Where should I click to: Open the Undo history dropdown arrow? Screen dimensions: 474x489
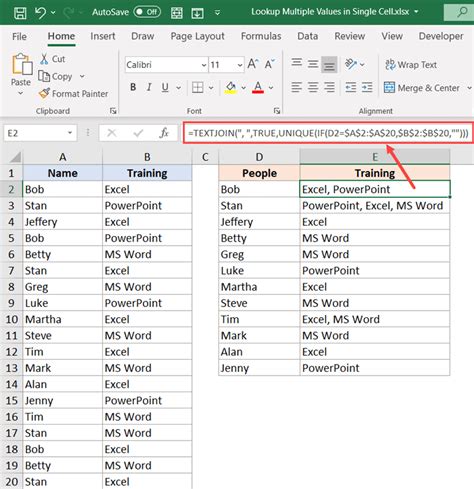53,13
